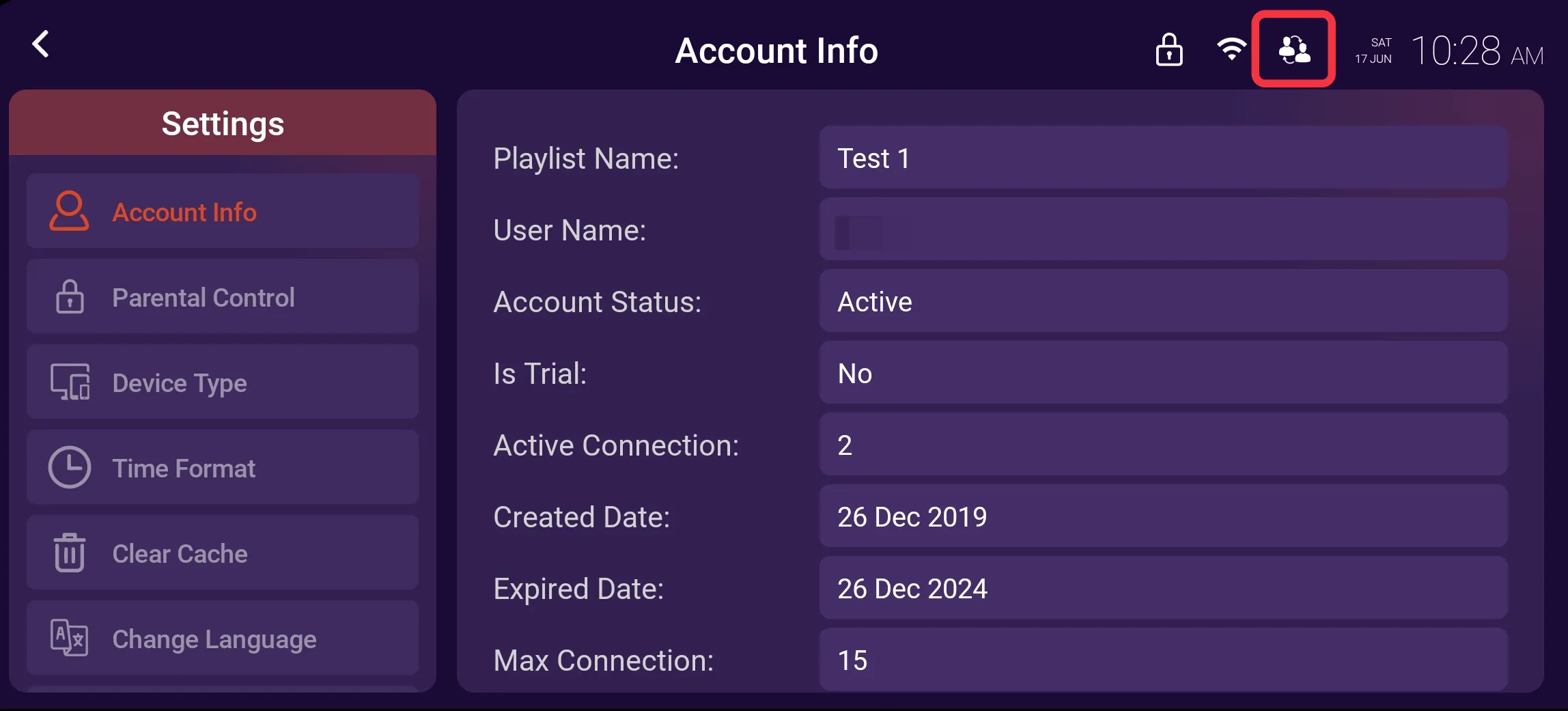Open Parental Control settings
The width and height of the screenshot is (1568, 711).
[223, 296]
